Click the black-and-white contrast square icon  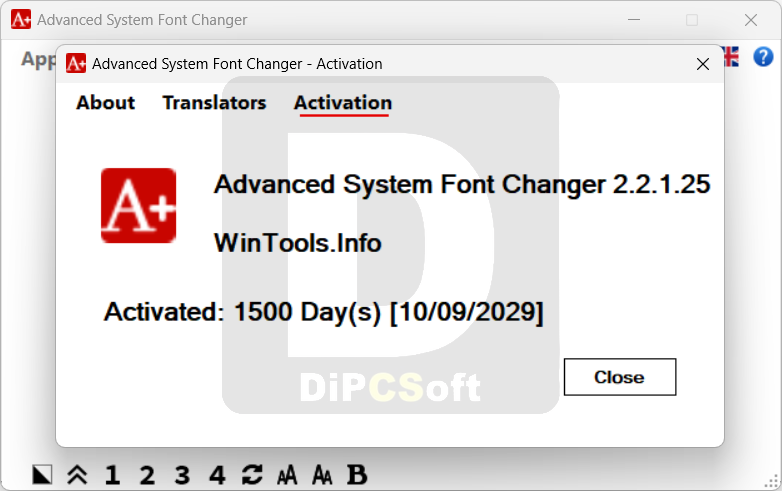(42, 475)
